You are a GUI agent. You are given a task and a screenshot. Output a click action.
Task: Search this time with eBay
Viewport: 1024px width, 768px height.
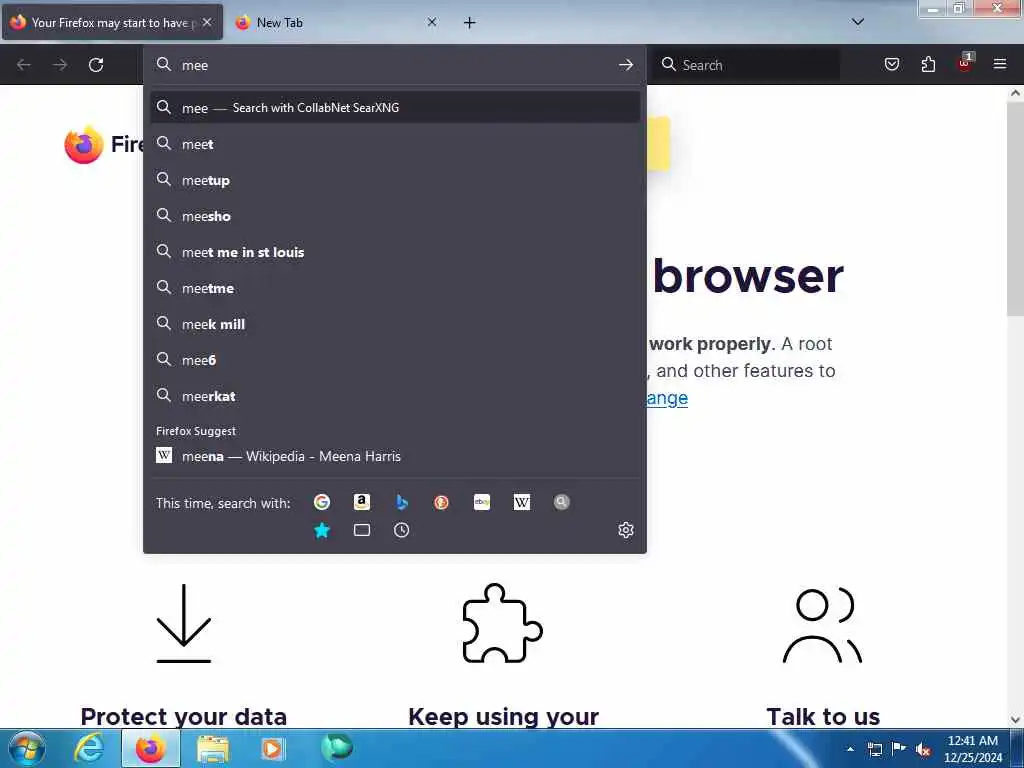click(x=482, y=502)
